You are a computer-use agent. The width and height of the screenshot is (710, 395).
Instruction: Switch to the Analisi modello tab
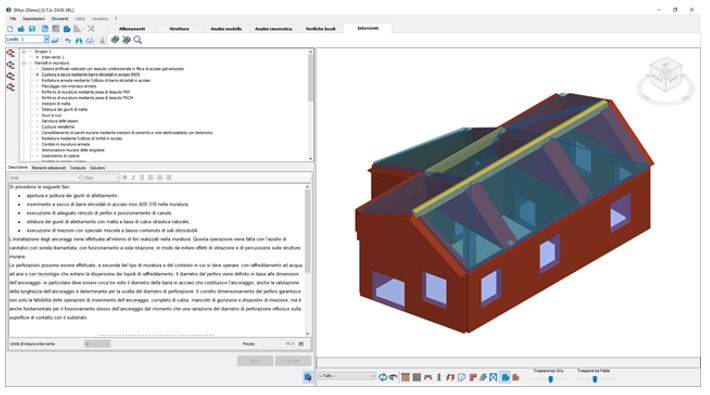click(x=226, y=29)
